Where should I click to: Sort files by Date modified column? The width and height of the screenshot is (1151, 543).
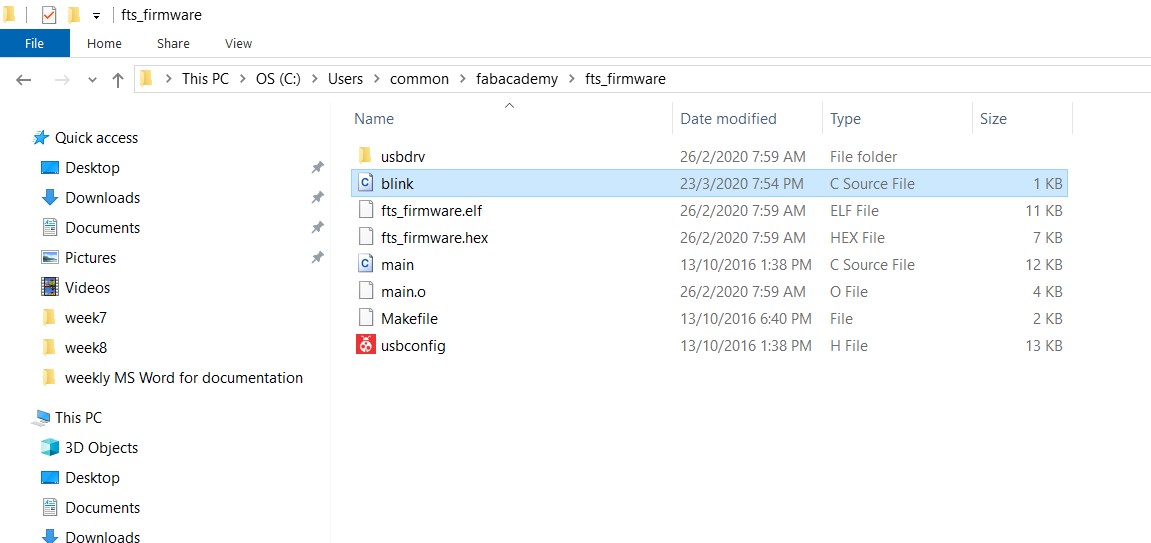[728, 119]
